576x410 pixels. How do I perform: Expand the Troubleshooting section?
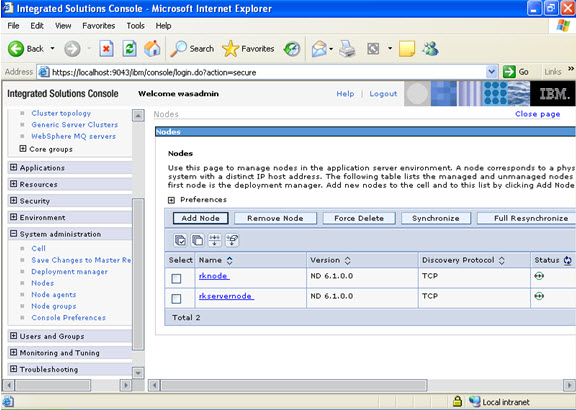tap(14, 368)
